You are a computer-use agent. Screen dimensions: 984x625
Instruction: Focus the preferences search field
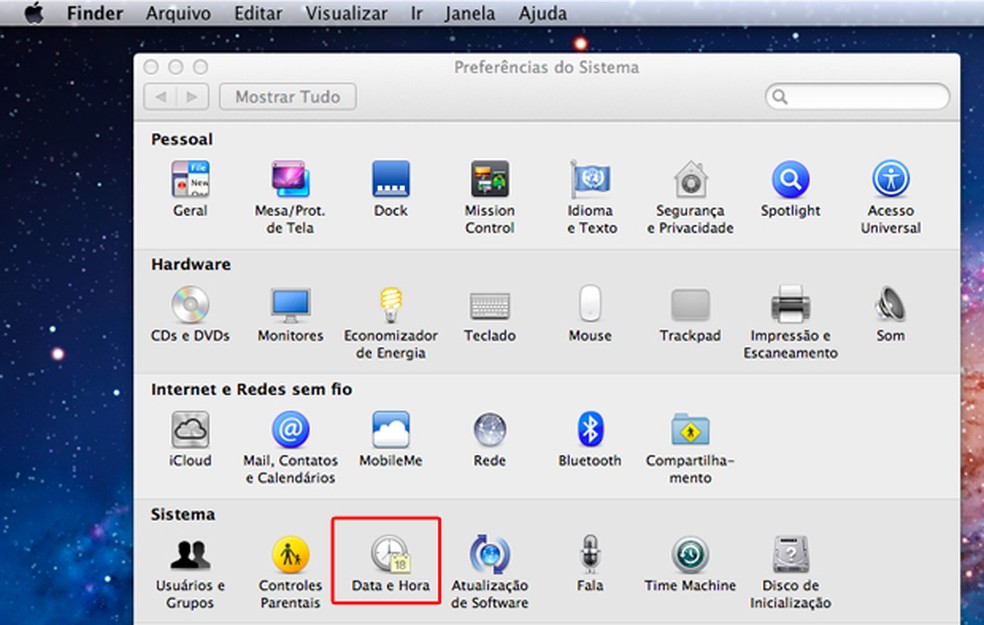(x=857, y=97)
